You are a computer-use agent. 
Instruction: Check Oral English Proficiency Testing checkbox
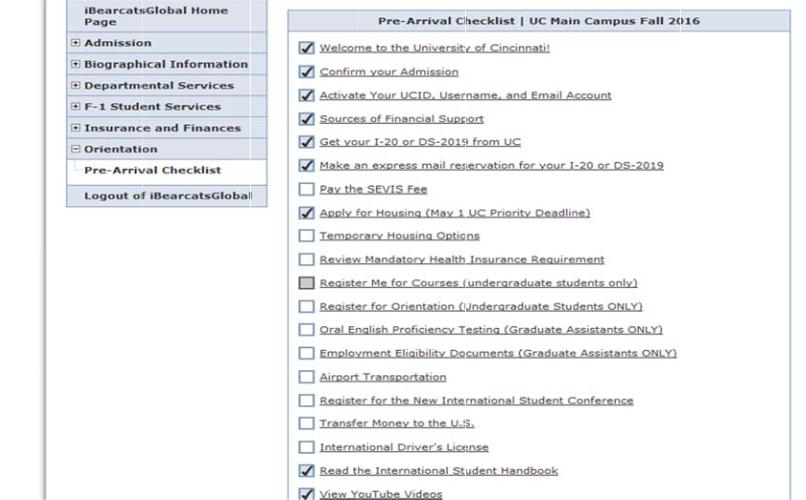click(x=306, y=330)
